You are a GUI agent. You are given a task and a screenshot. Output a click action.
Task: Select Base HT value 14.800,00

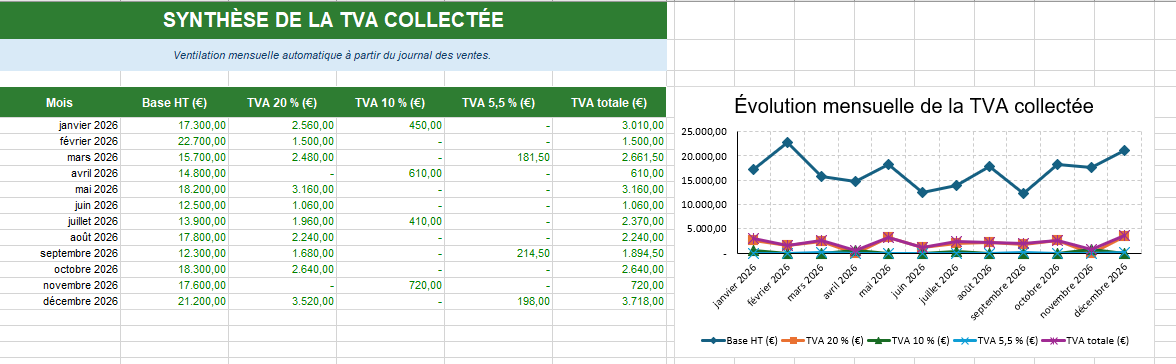174,173
